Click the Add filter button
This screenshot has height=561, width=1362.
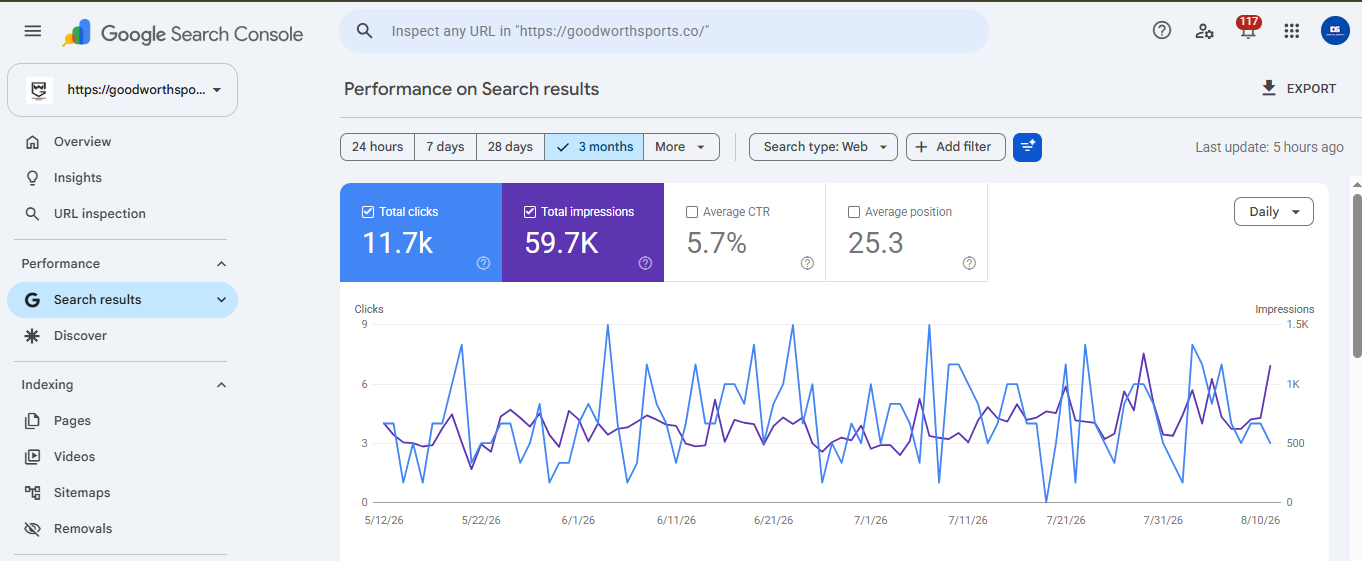click(956, 147)
